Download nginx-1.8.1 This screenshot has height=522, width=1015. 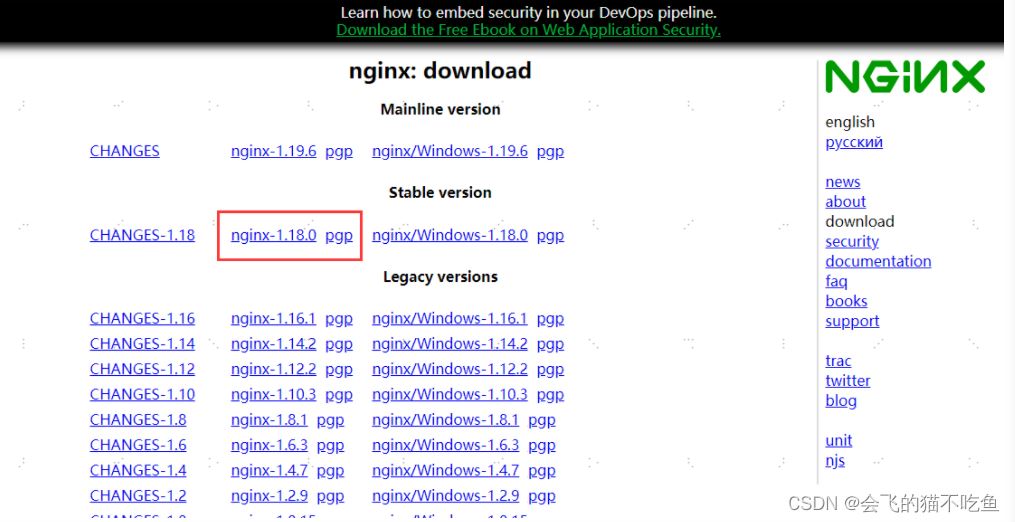[x=269, y=420]
